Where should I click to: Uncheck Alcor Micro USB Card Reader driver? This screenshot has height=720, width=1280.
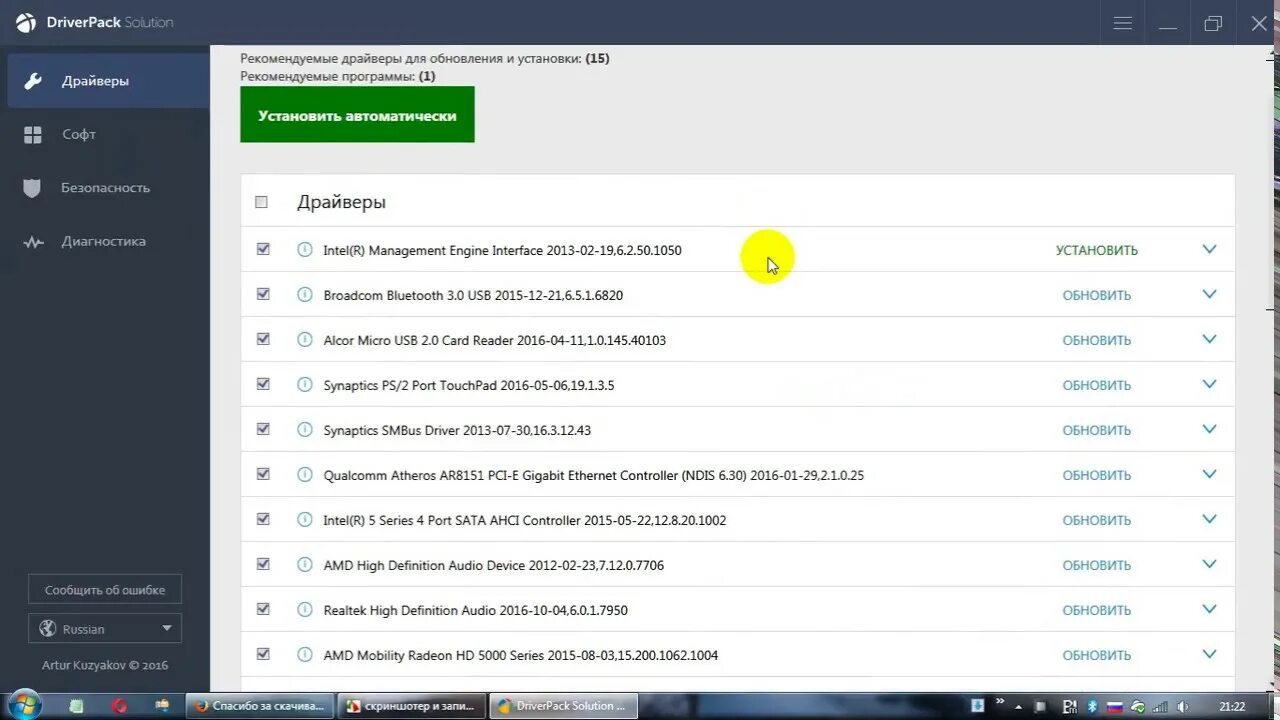pos(263,339)
